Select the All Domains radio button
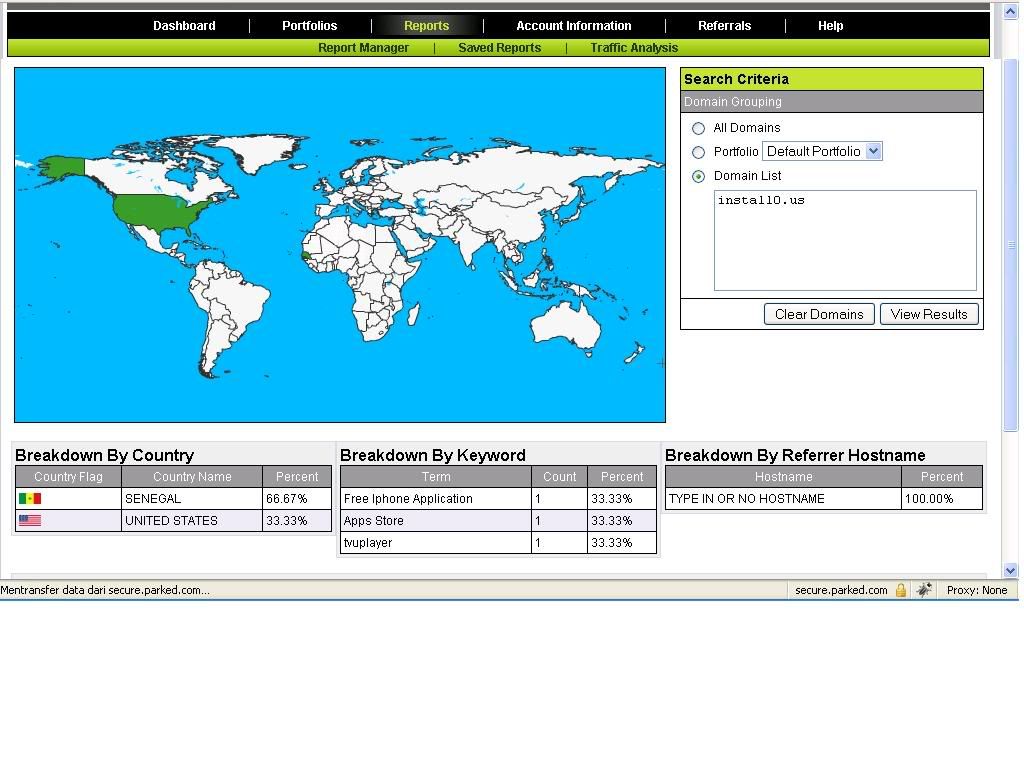The image size is (1024, 768). [x=699, y=128]
